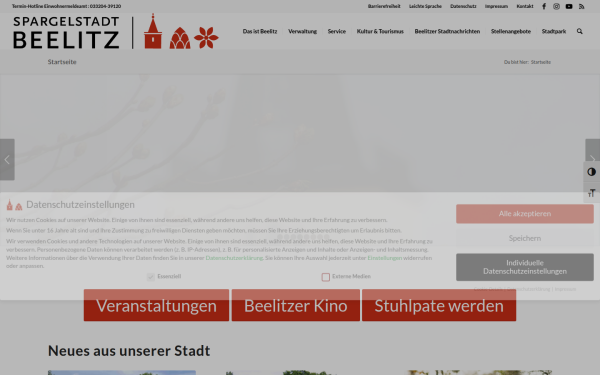Open the Stadtpark menu item
This screenshot has height=375, width=600.
click(x=554, y=31)
